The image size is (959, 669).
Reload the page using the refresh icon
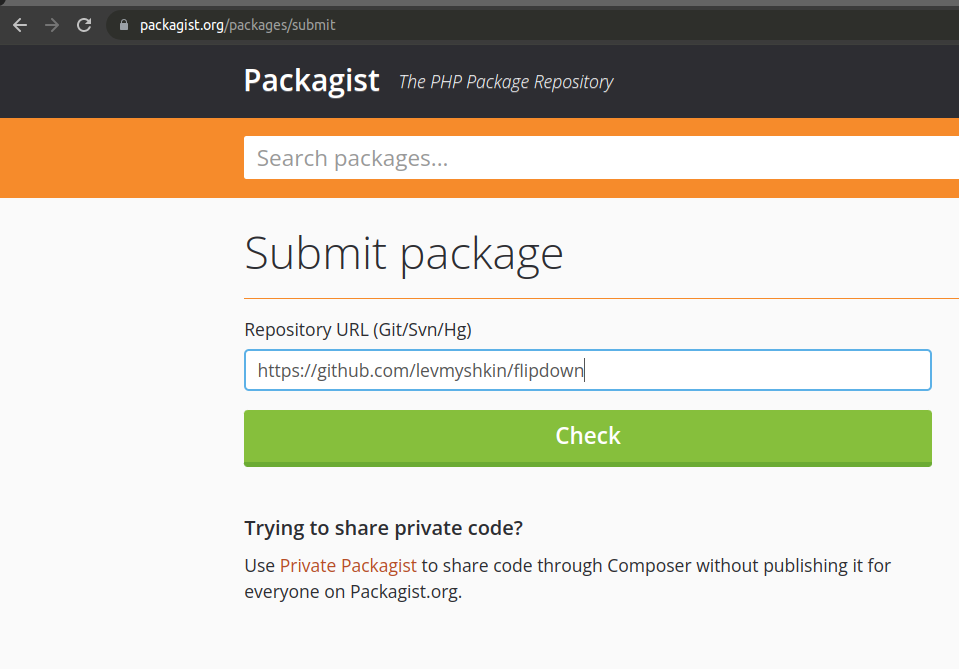click(x=83, y=24)
